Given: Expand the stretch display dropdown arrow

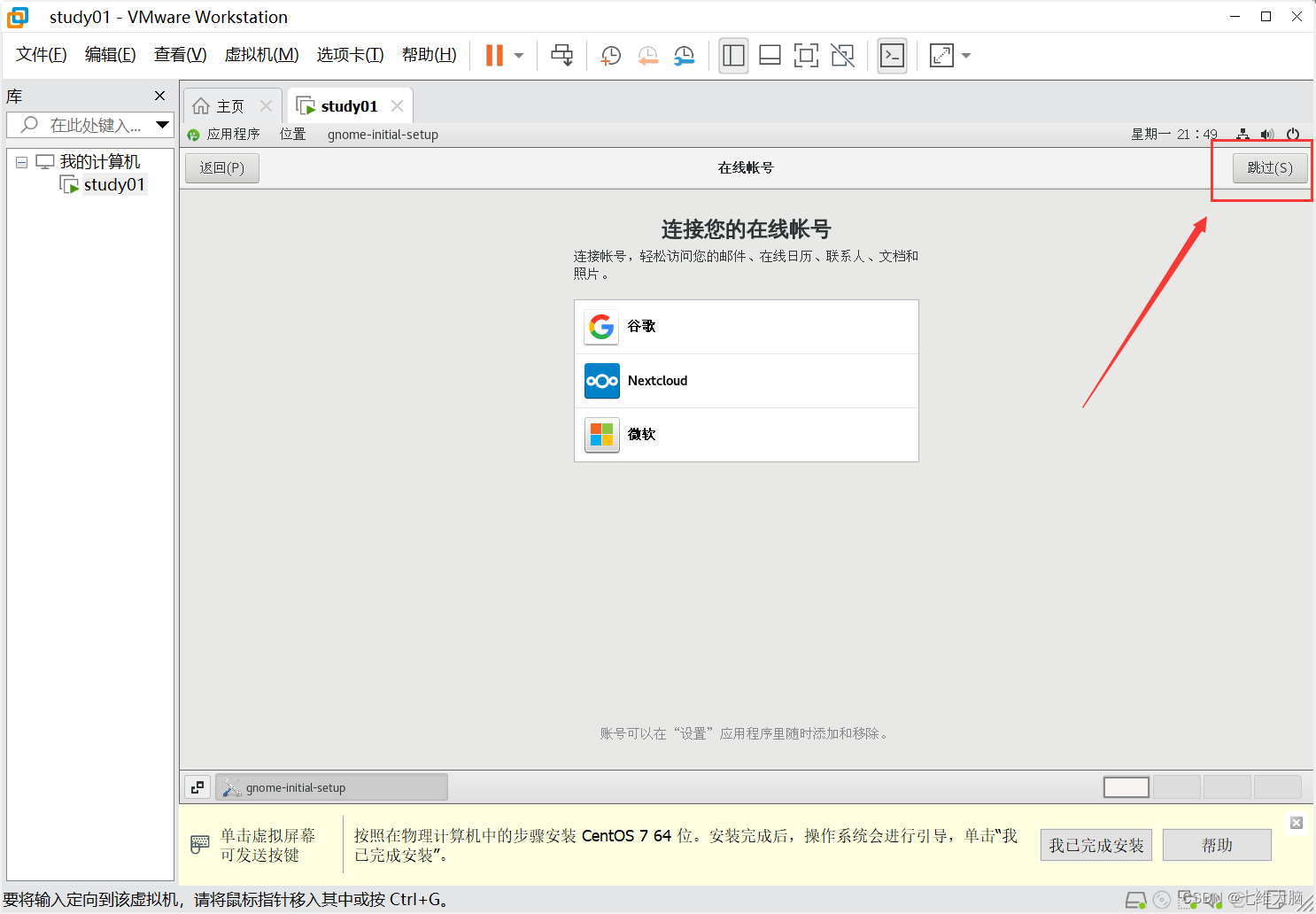Looking at the screenshot, I should coord(966,56).
